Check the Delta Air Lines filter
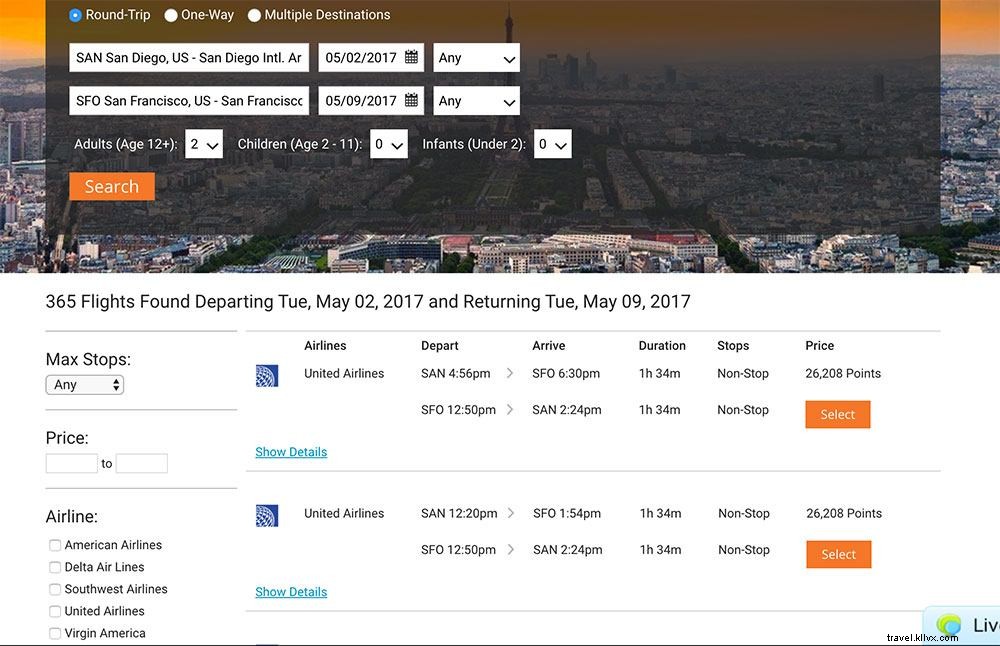Image resolution: width=1000 pixels, height=646 pixels. coord(55,567)
